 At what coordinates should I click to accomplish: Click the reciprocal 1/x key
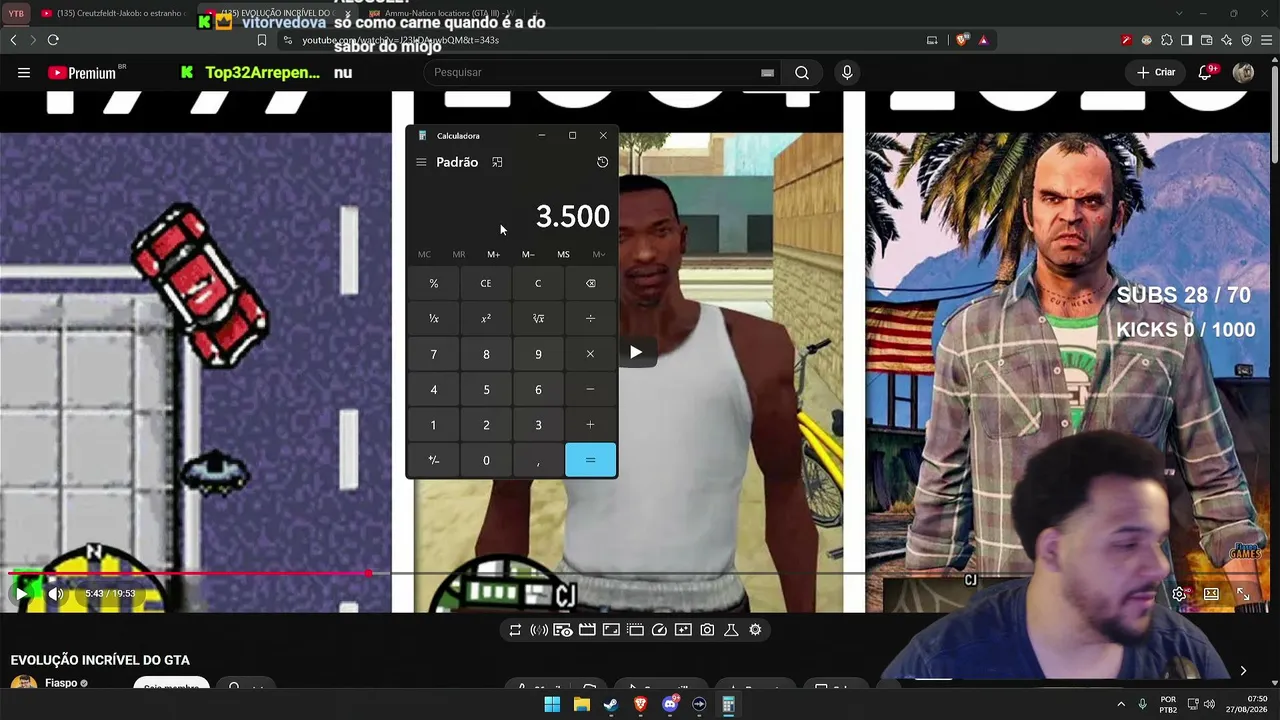pos(433,318)
